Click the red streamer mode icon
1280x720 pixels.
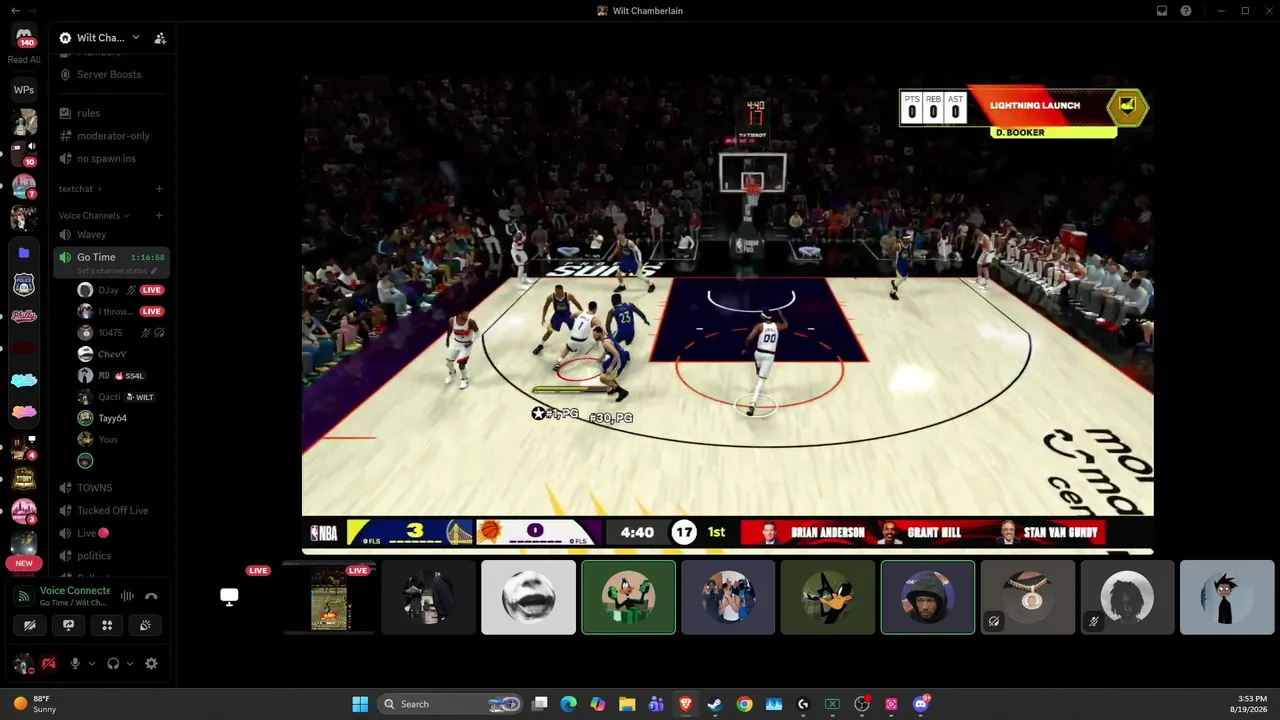coord(48,664)
